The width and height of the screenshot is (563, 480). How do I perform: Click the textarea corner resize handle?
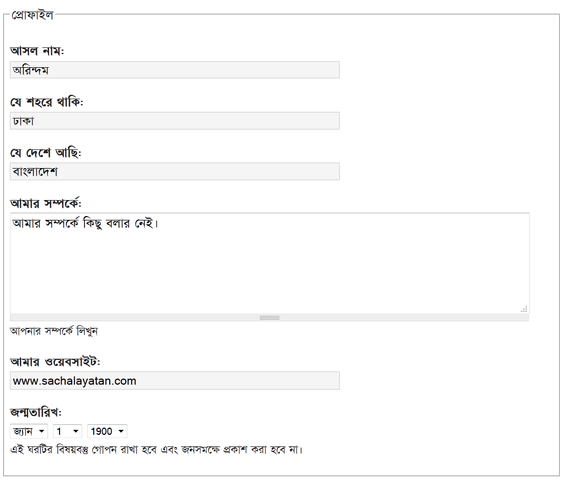coord(524,309)
